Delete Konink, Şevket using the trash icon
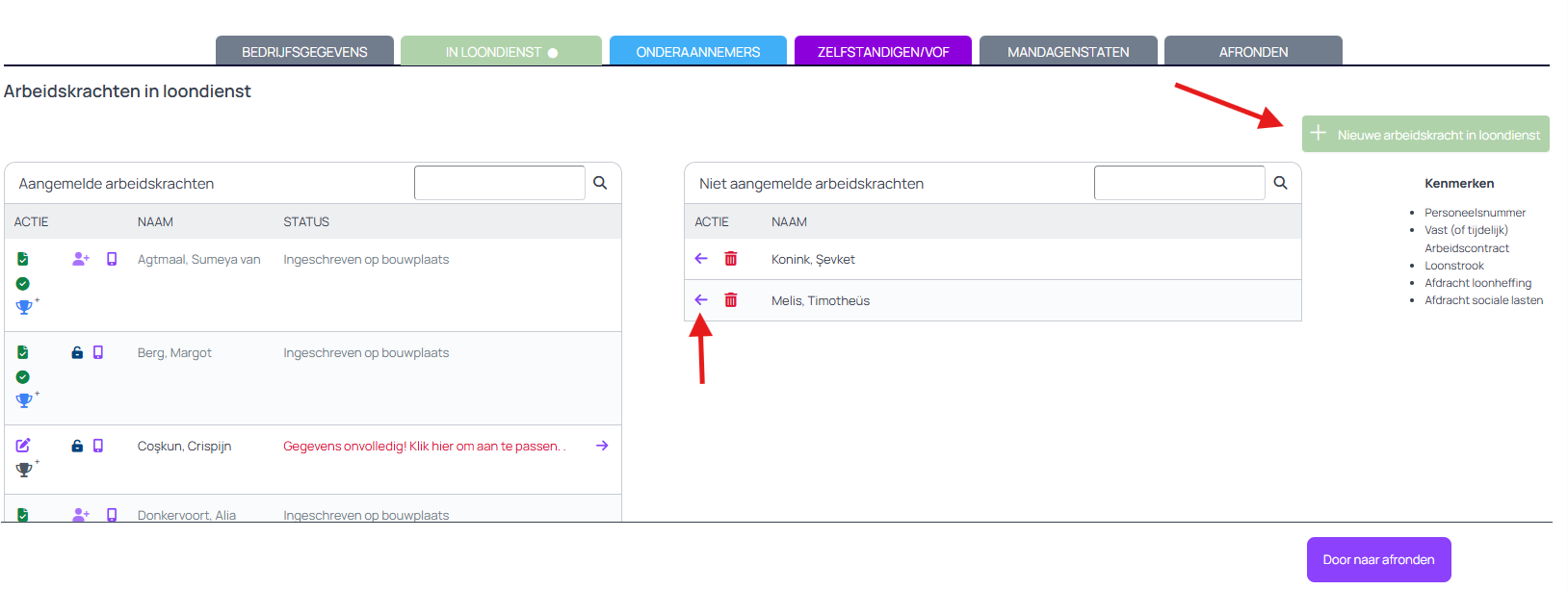This screenshot has width=1568, height=590. pyautogui.click(x=731, y=259)
